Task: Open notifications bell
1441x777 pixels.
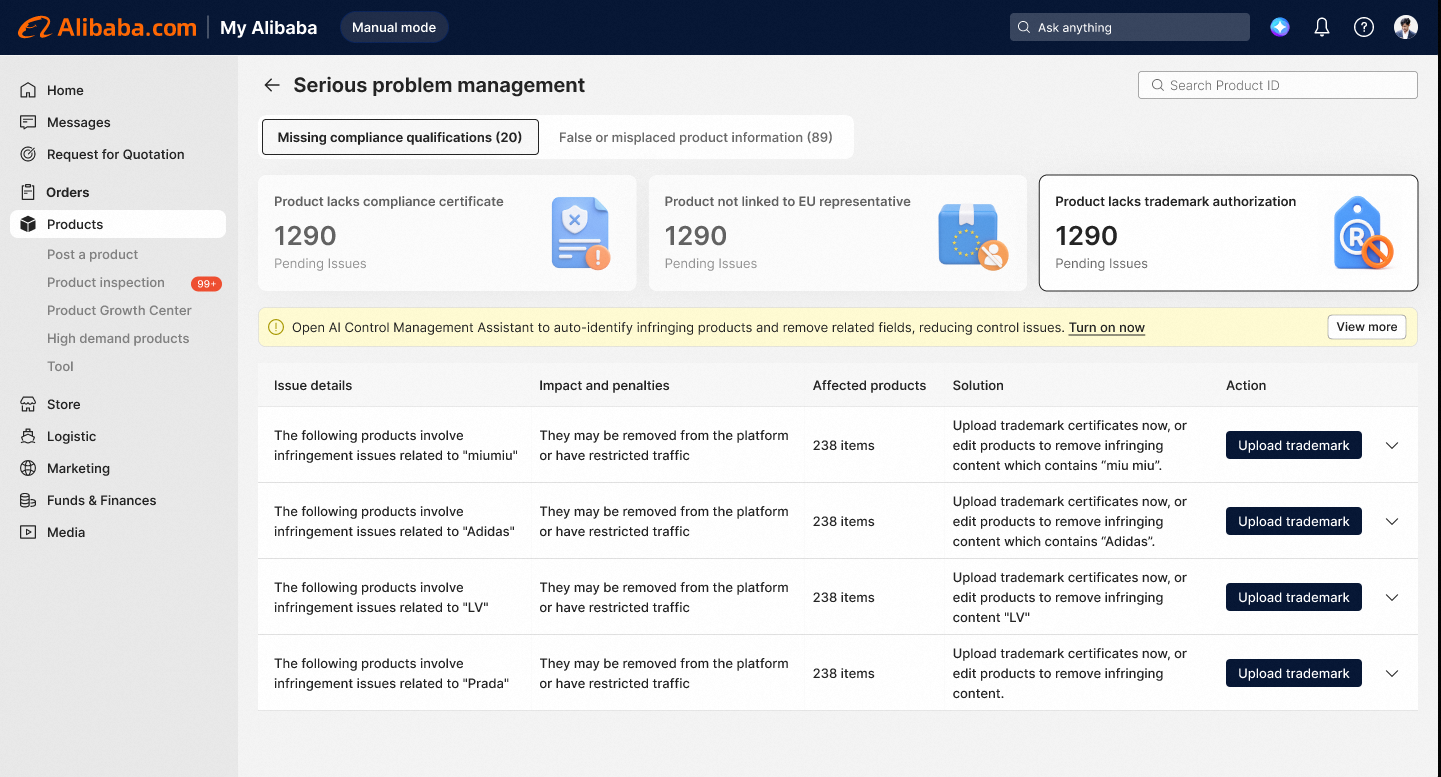Action: click(x=1322, y=27)
